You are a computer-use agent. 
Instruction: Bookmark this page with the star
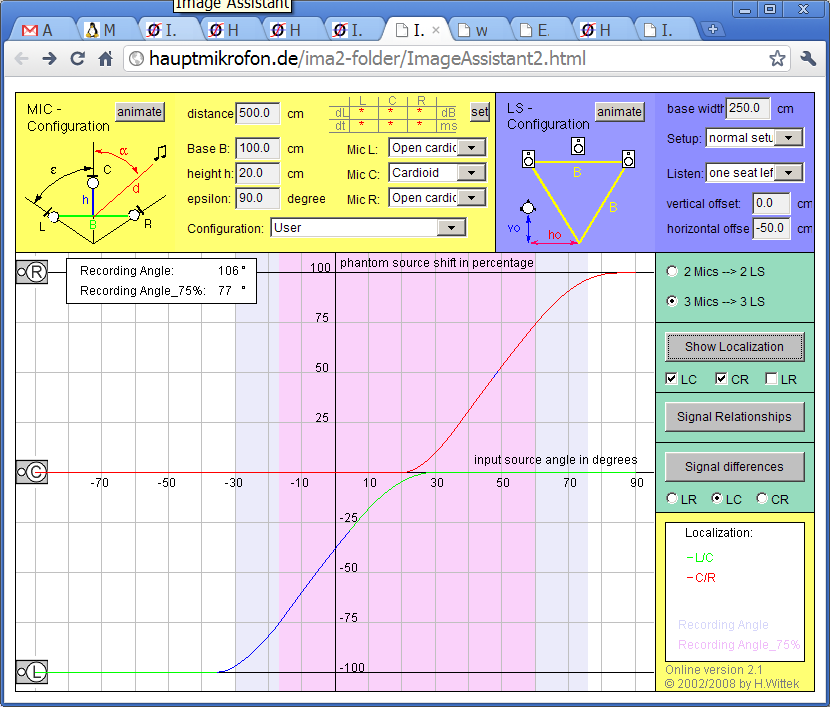click(x=777, y=58)
